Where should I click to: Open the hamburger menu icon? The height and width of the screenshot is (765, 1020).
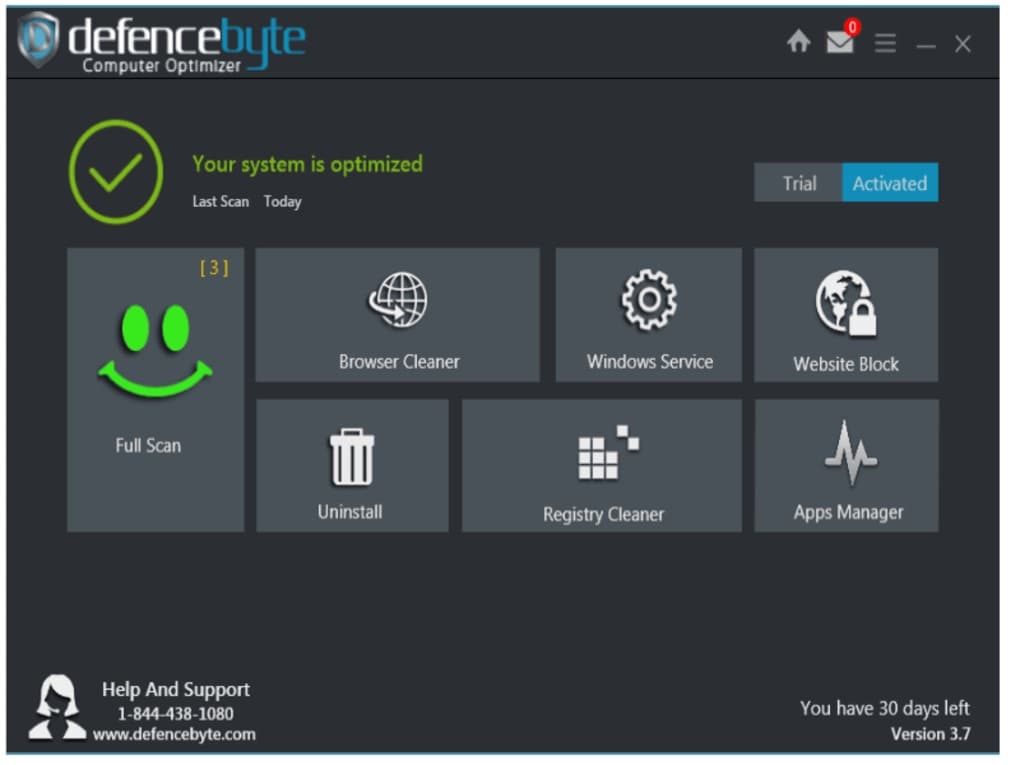[x=885, y=44]
